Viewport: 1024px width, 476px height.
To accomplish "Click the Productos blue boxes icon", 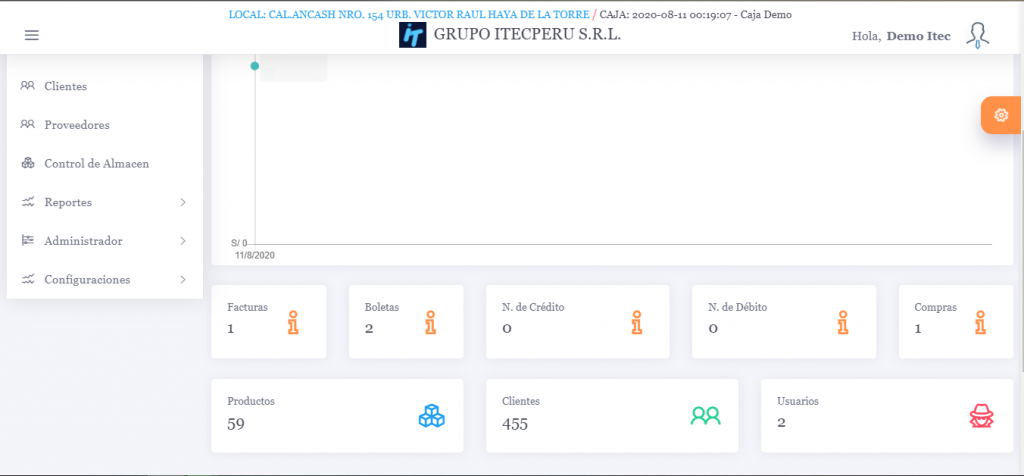I will [x=431, y=416].
